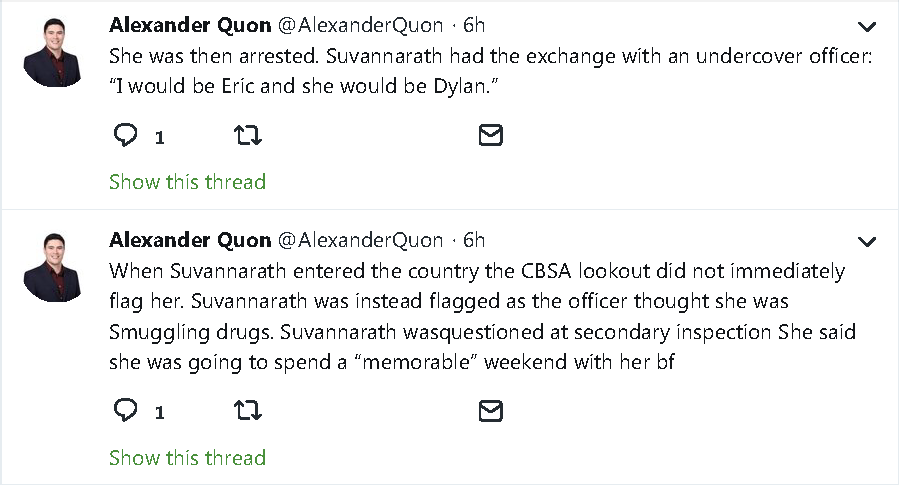Click the 6h timestamp on second tweet

pos(474,240)
